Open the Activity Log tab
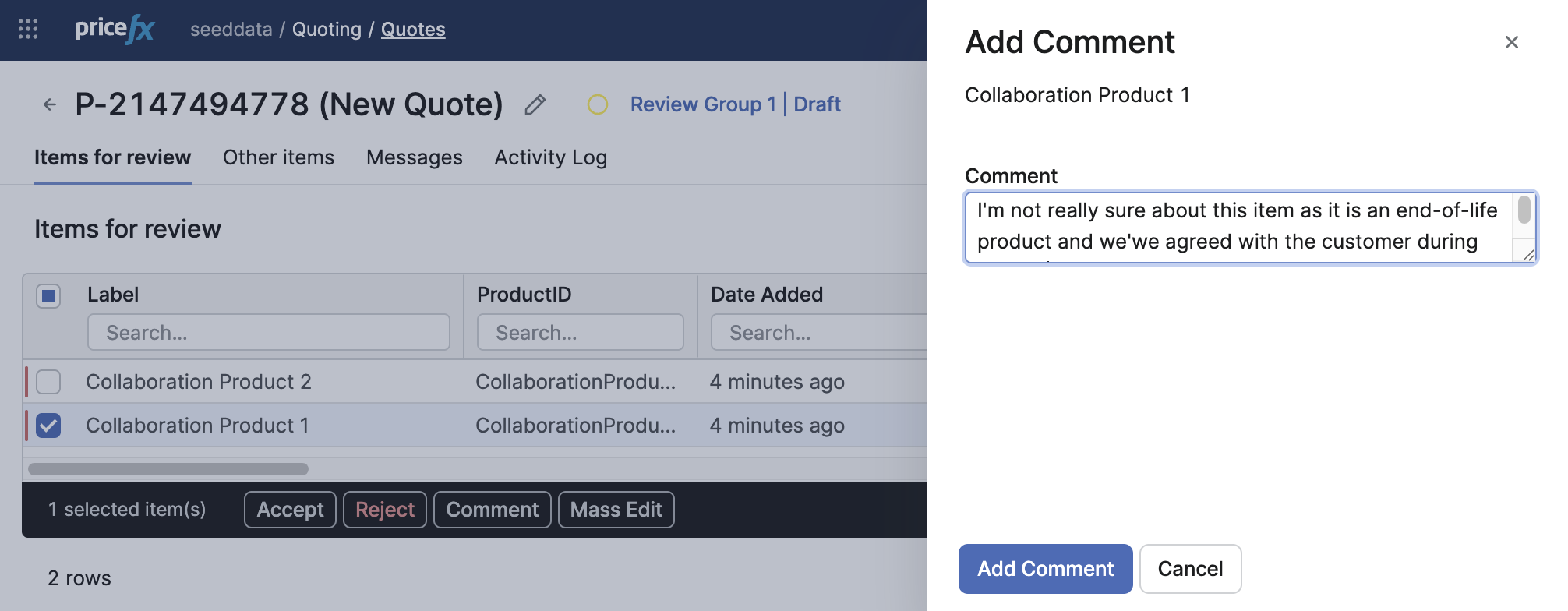Screen dimensions: 1568x611 pyautogui.click(x=550, y=157)
